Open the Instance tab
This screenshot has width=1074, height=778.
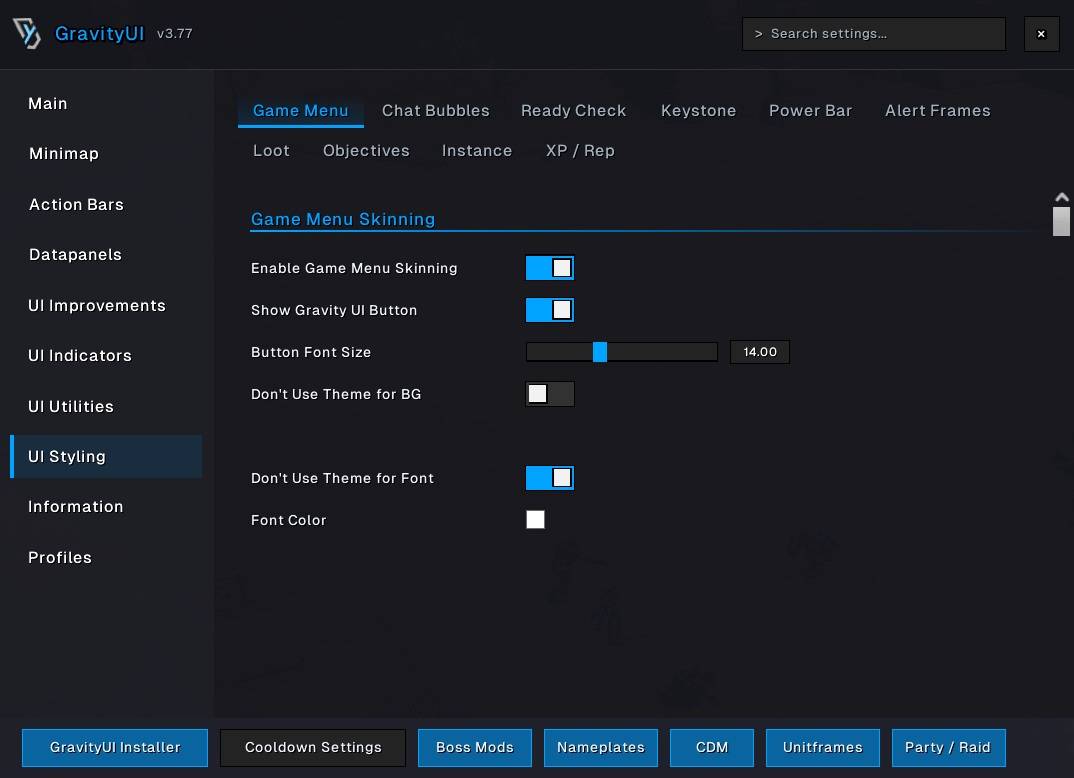[x=477, y=151]
